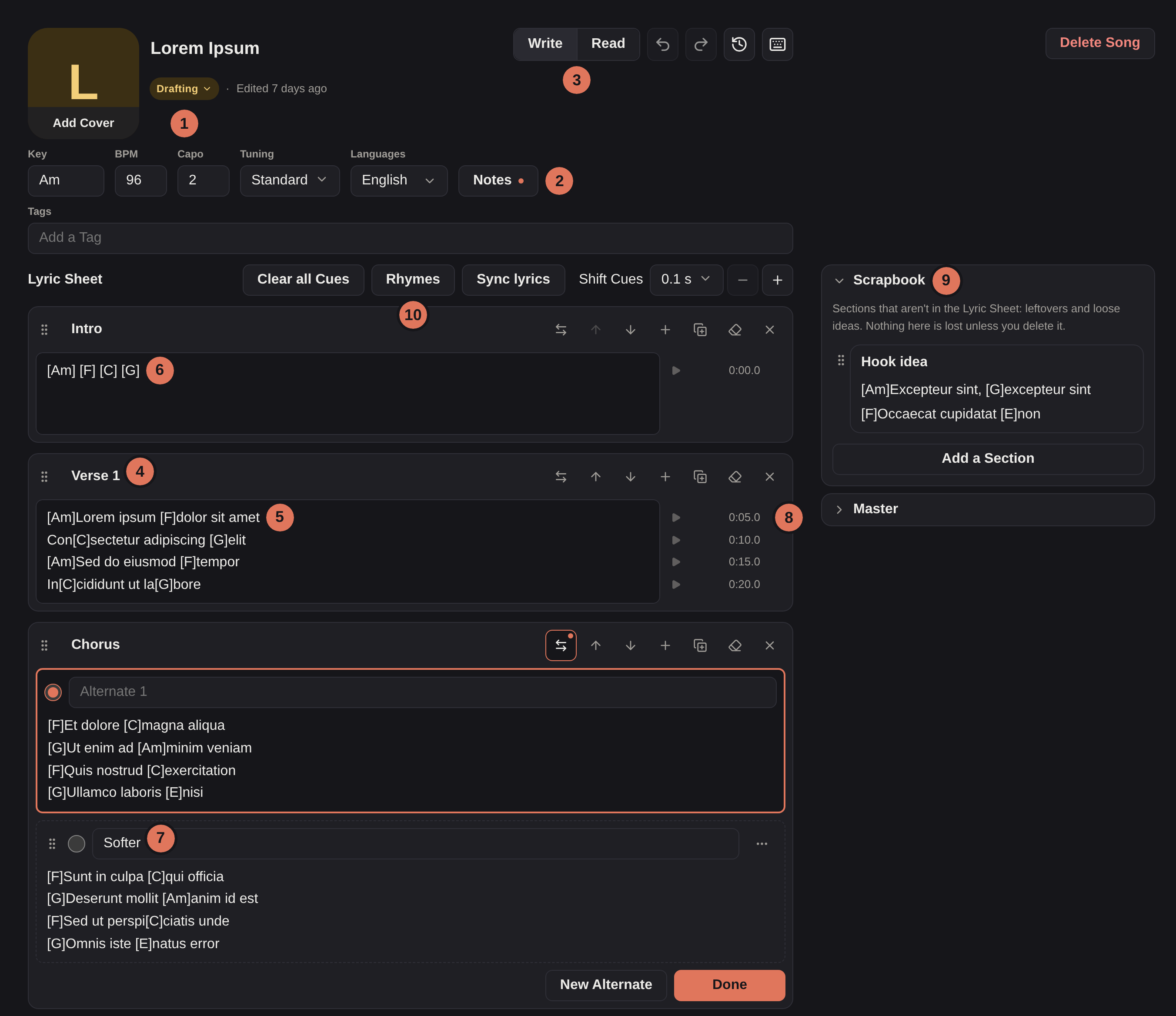Select the Alternate 1 radio button
This screenshot has height=1016, width=1176.
pos(53,692)
